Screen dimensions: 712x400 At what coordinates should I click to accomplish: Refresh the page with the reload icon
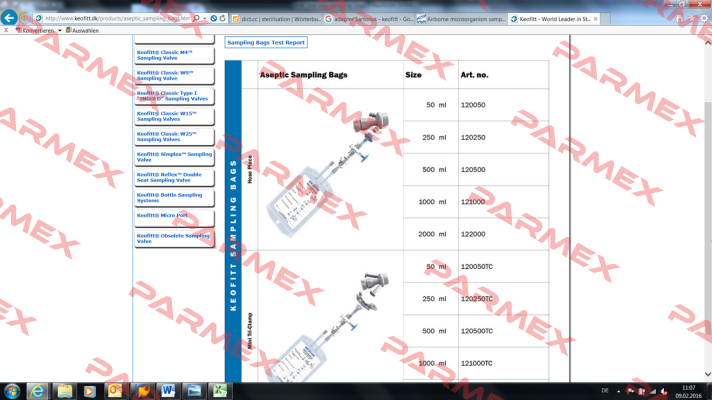pos(222,18)
